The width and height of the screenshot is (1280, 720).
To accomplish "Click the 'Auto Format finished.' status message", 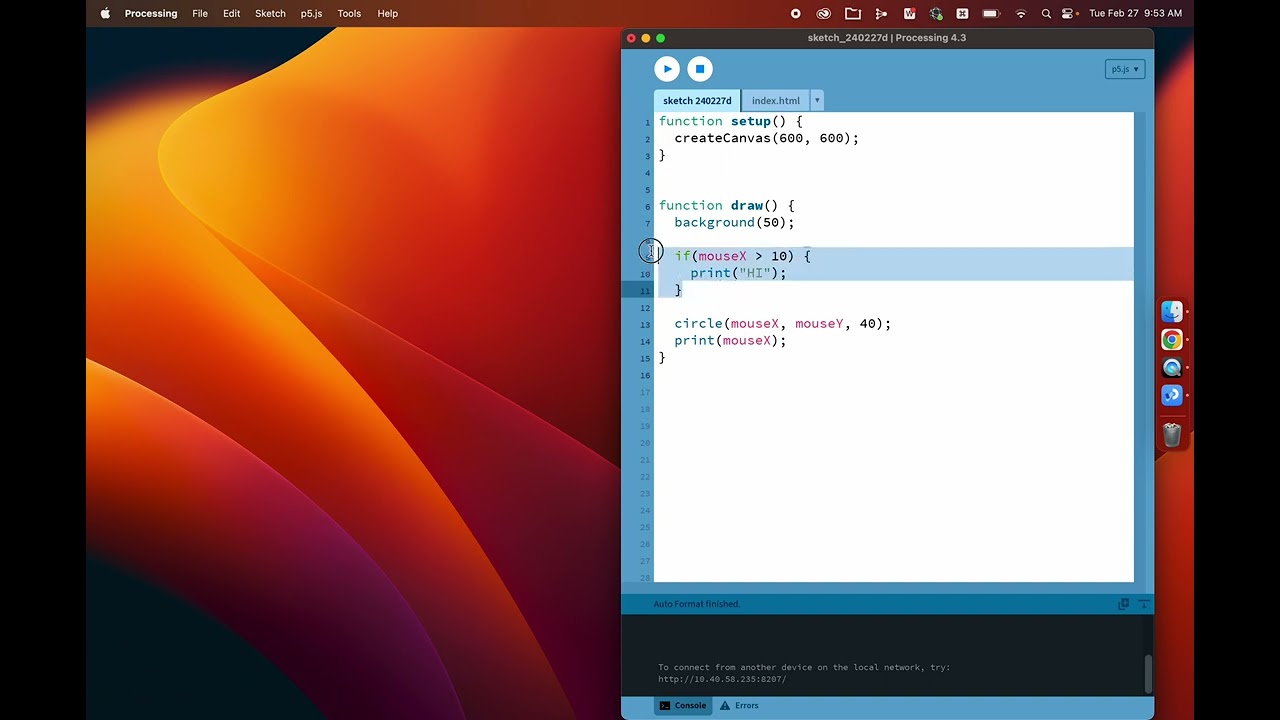I will coord(697,604).
